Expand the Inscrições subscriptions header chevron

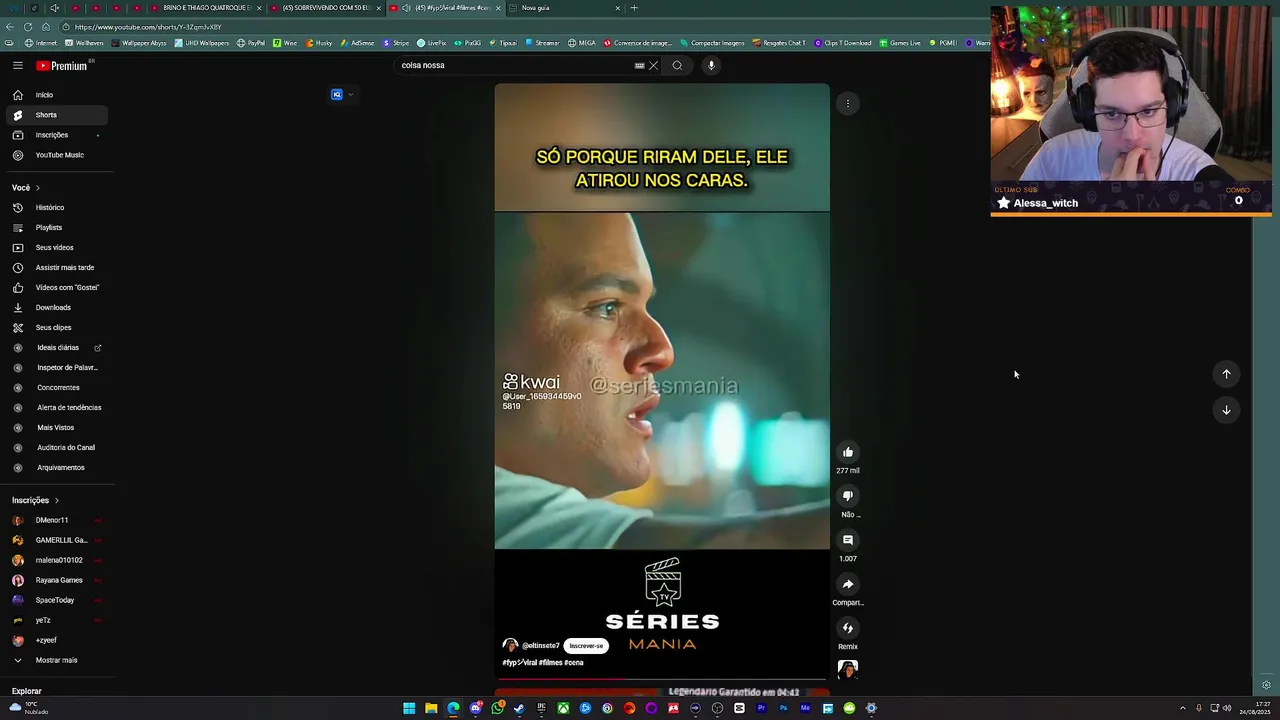[56, 500]
